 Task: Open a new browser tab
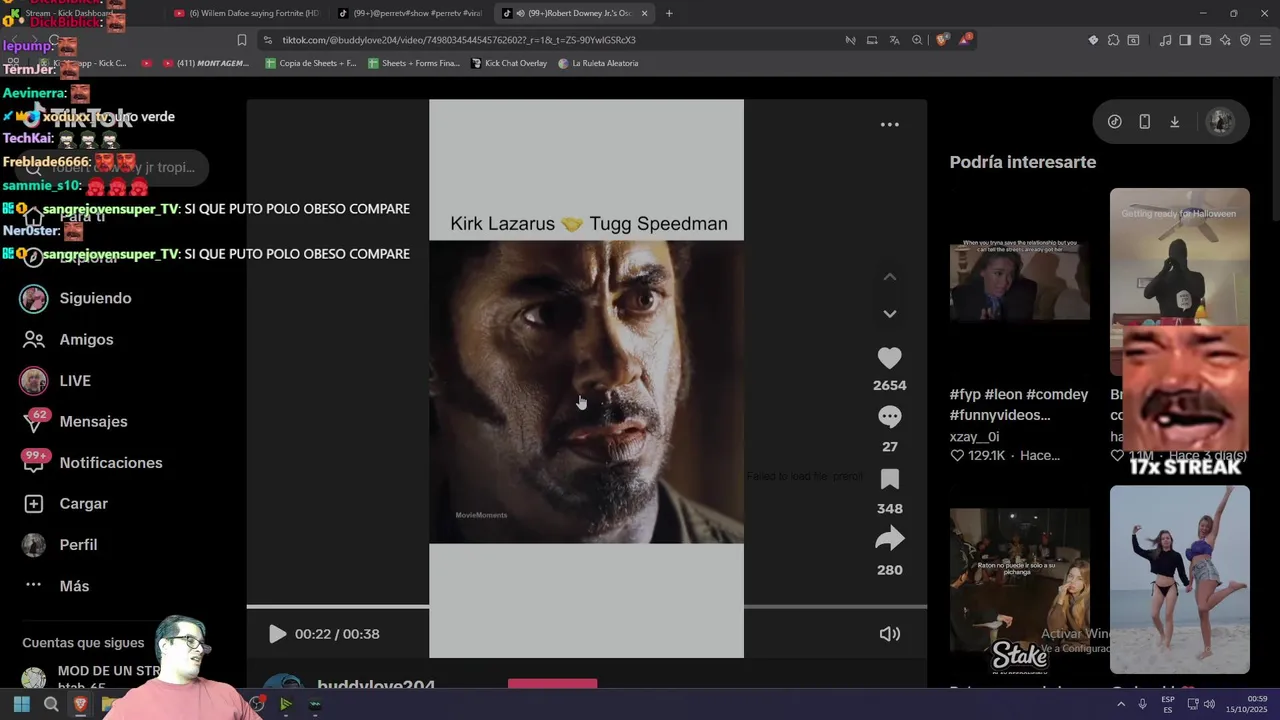tap(669, 13)
